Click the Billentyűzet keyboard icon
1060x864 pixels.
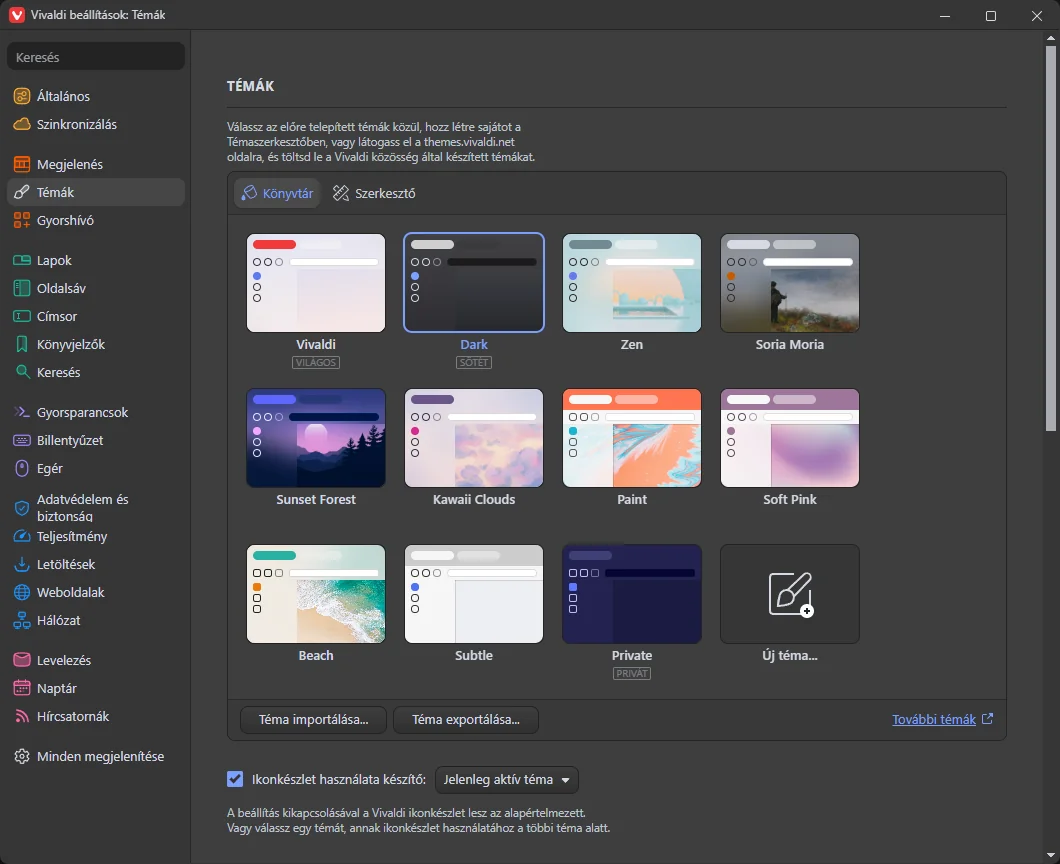pos(22,440)
